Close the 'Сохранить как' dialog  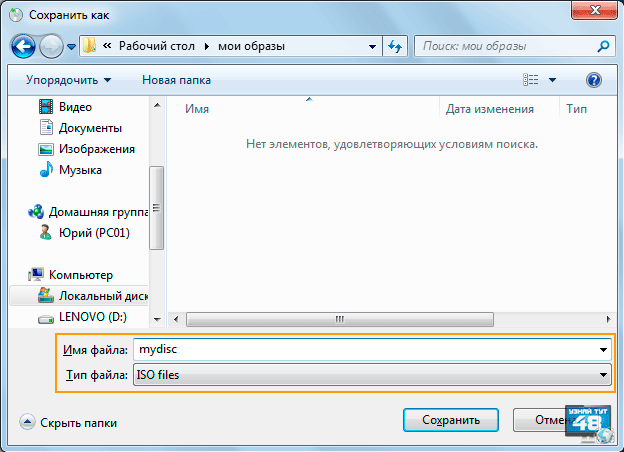[595, 10]
